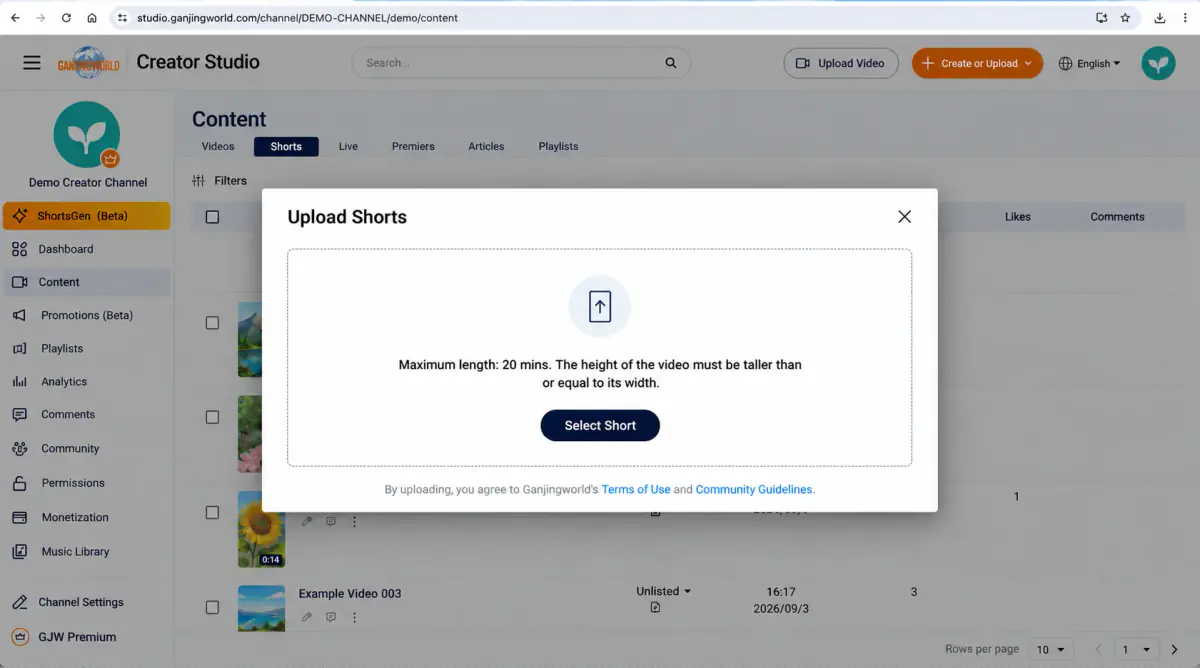This screenshot has width=1200, height=668.
Task: Click the GanJingWorld logo
Action: point(88,62)
